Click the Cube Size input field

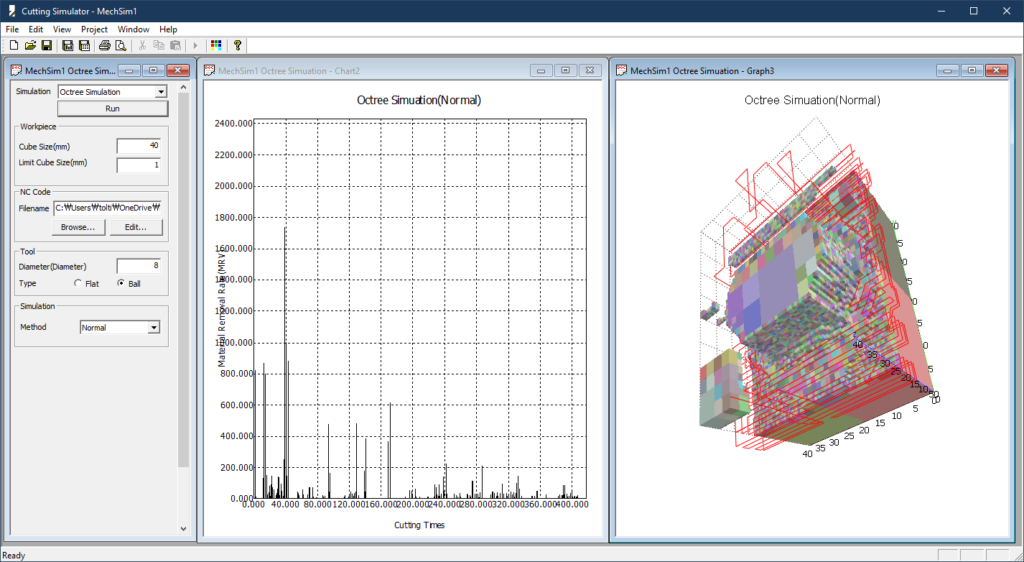(138, 146)
